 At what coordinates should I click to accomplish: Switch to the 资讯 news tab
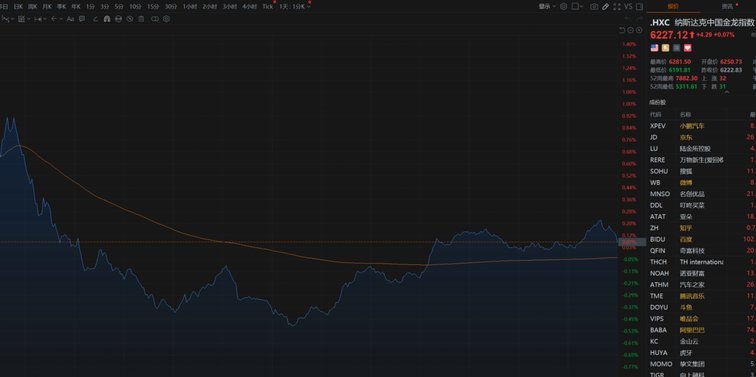click(x=727, y=7)
